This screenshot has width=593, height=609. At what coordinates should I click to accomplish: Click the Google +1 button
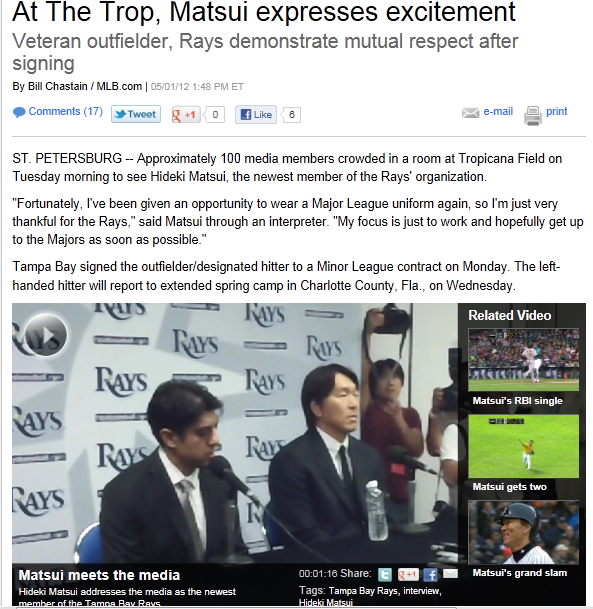pyautogui.click(x=186, y=115)
